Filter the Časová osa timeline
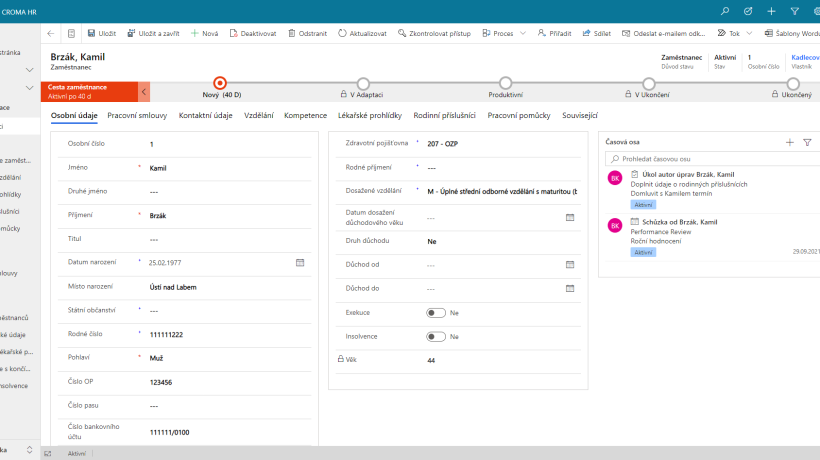Screen dimensions: 820x460 pyautogui.click(x=807, y=142)
